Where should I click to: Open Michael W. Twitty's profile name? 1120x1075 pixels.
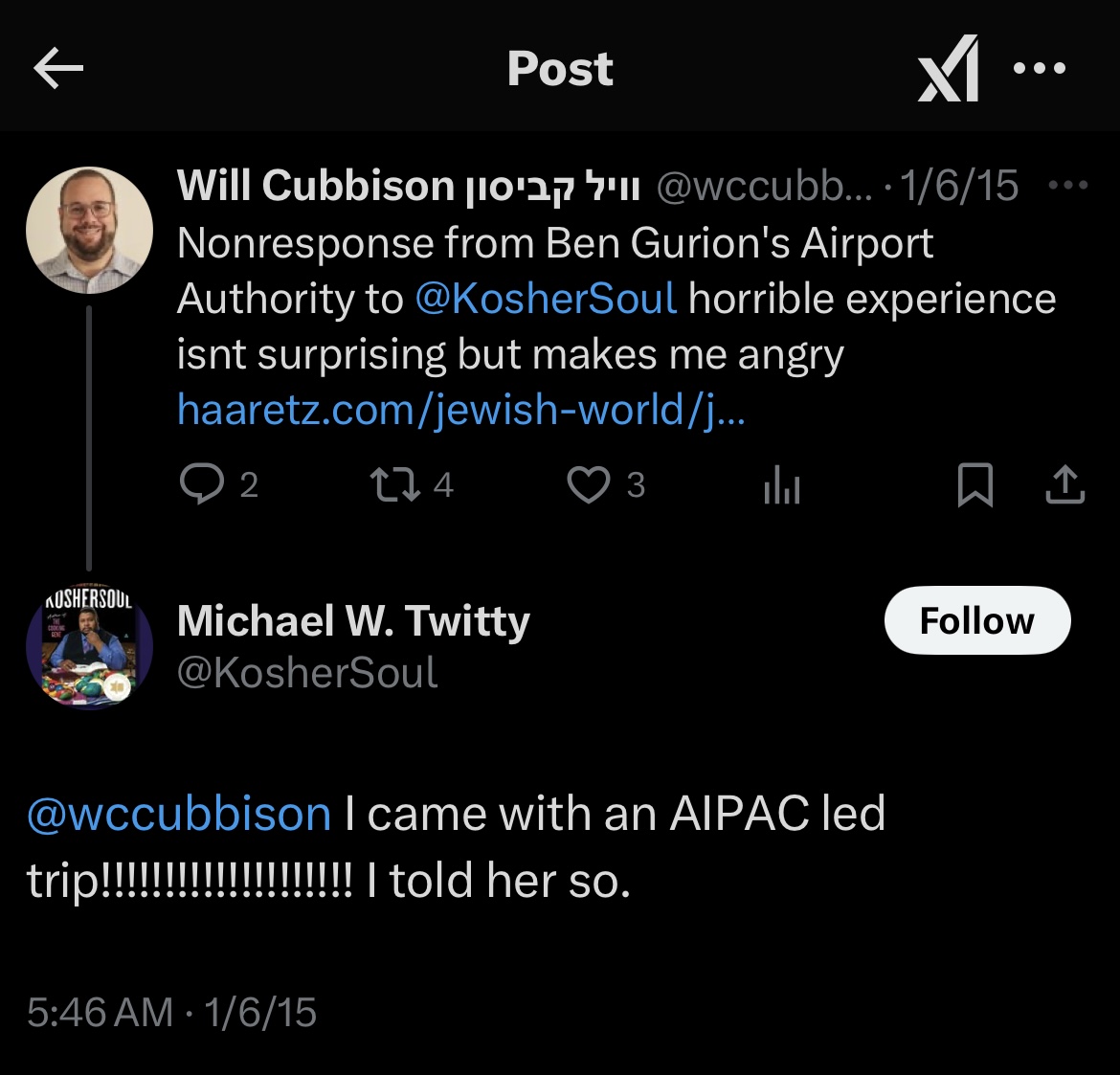click(353, 620)
